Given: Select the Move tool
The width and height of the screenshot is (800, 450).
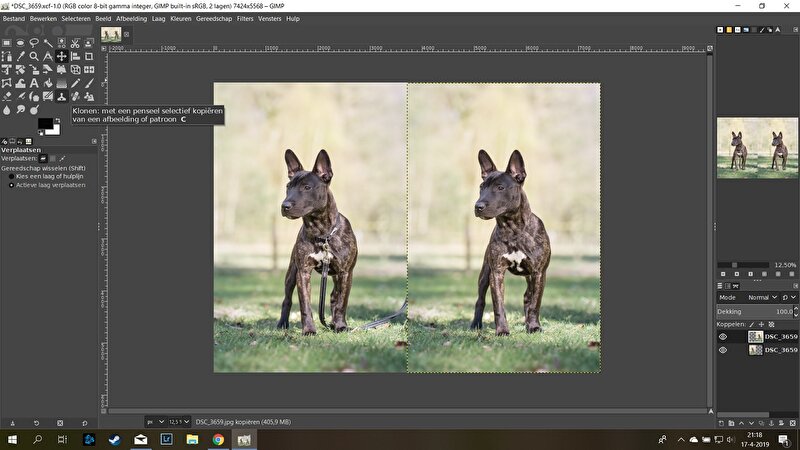Looking at the screenshot, I should [62, 56].
